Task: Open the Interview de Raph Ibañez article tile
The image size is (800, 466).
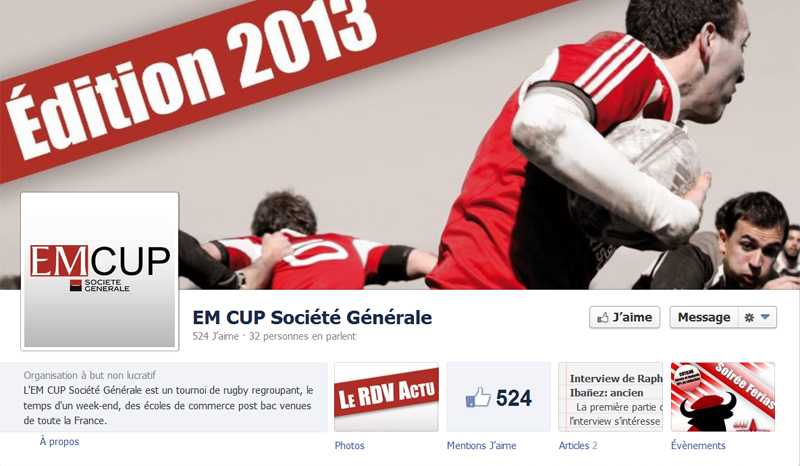Action: point(611,397)
